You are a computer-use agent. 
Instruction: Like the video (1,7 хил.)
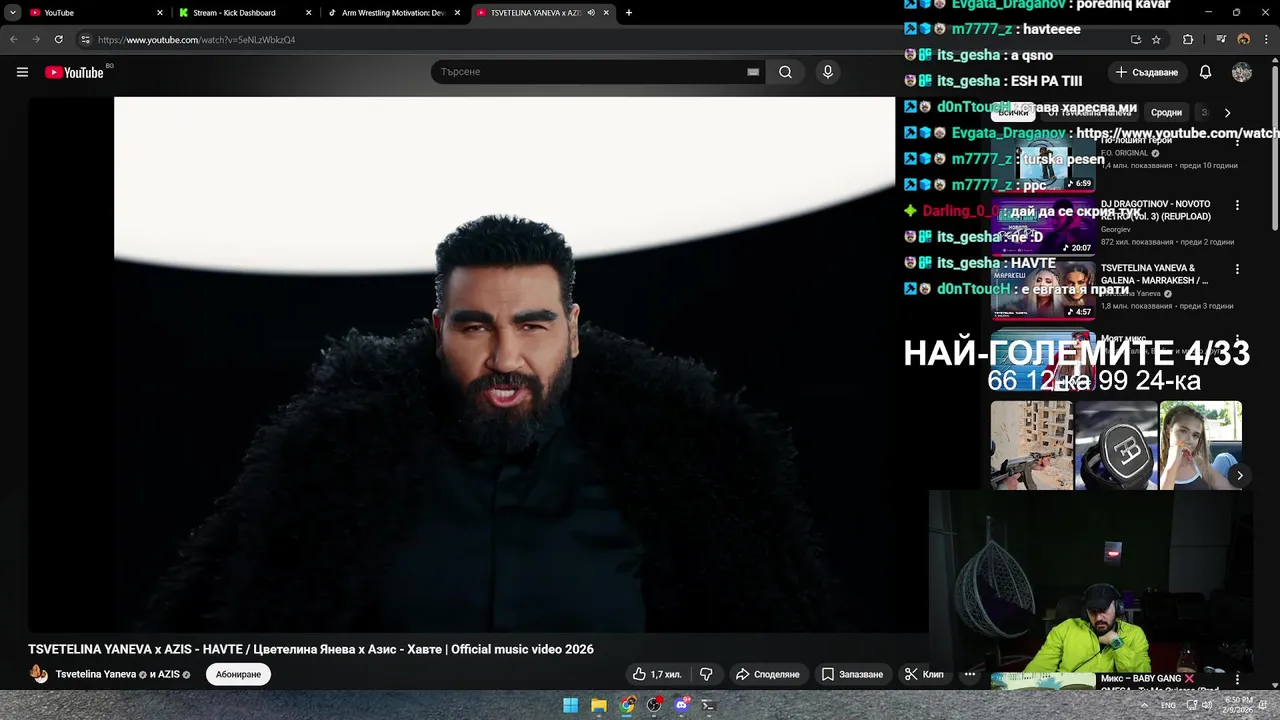(656, 674)
